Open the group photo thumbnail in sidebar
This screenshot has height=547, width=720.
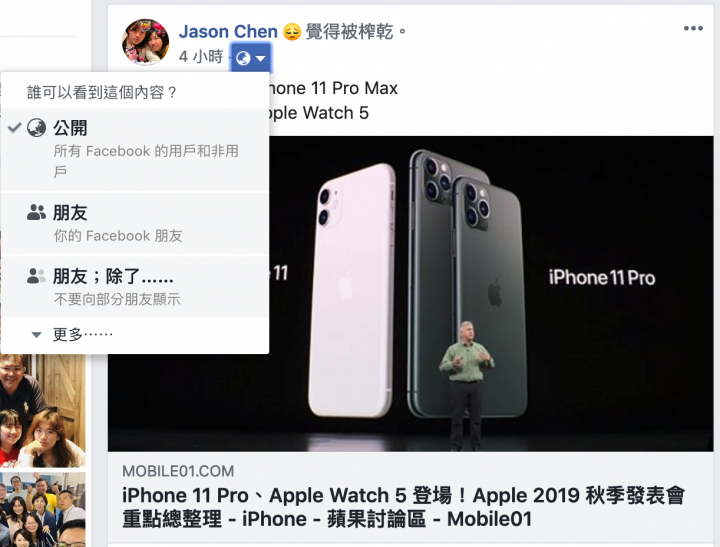43,509
